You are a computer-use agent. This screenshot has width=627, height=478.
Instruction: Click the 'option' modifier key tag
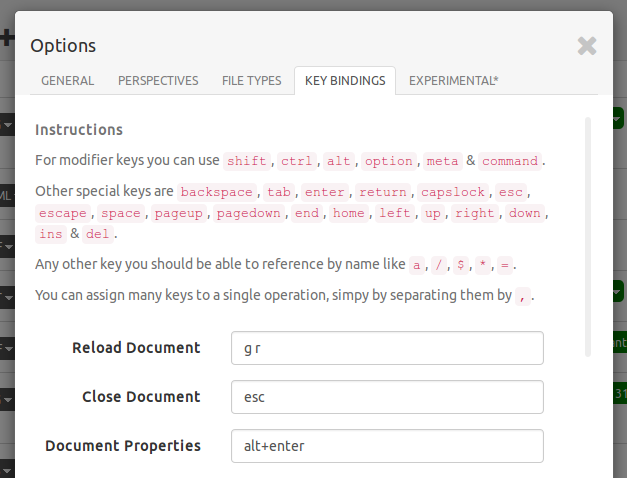[x=388, y=161]
